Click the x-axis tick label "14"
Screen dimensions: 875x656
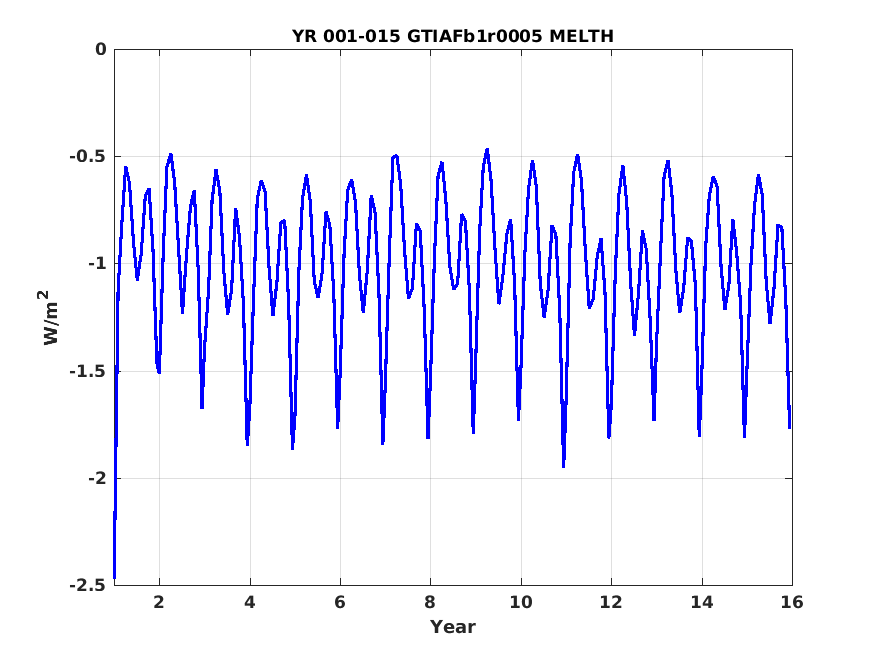point(701,602)
